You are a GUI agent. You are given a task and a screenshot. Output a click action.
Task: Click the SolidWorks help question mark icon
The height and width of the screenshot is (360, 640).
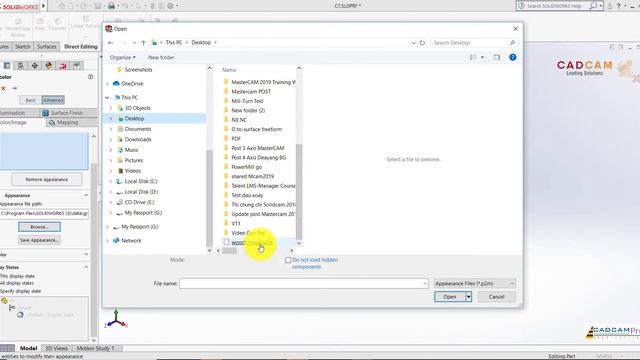pyautogui.click(x=618, y=6)
